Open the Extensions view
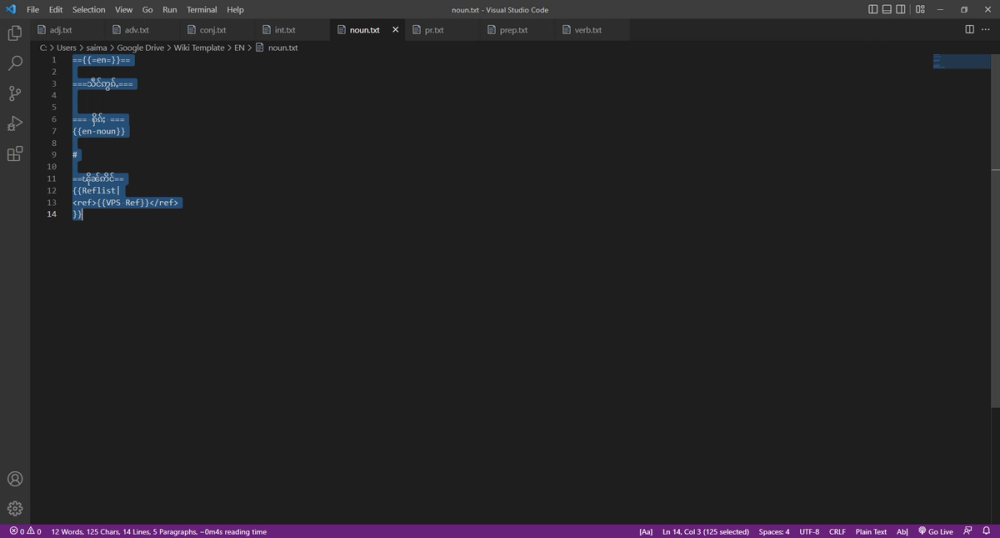The width and height of the screenshot is (1000, 538). tap(15, 154)
